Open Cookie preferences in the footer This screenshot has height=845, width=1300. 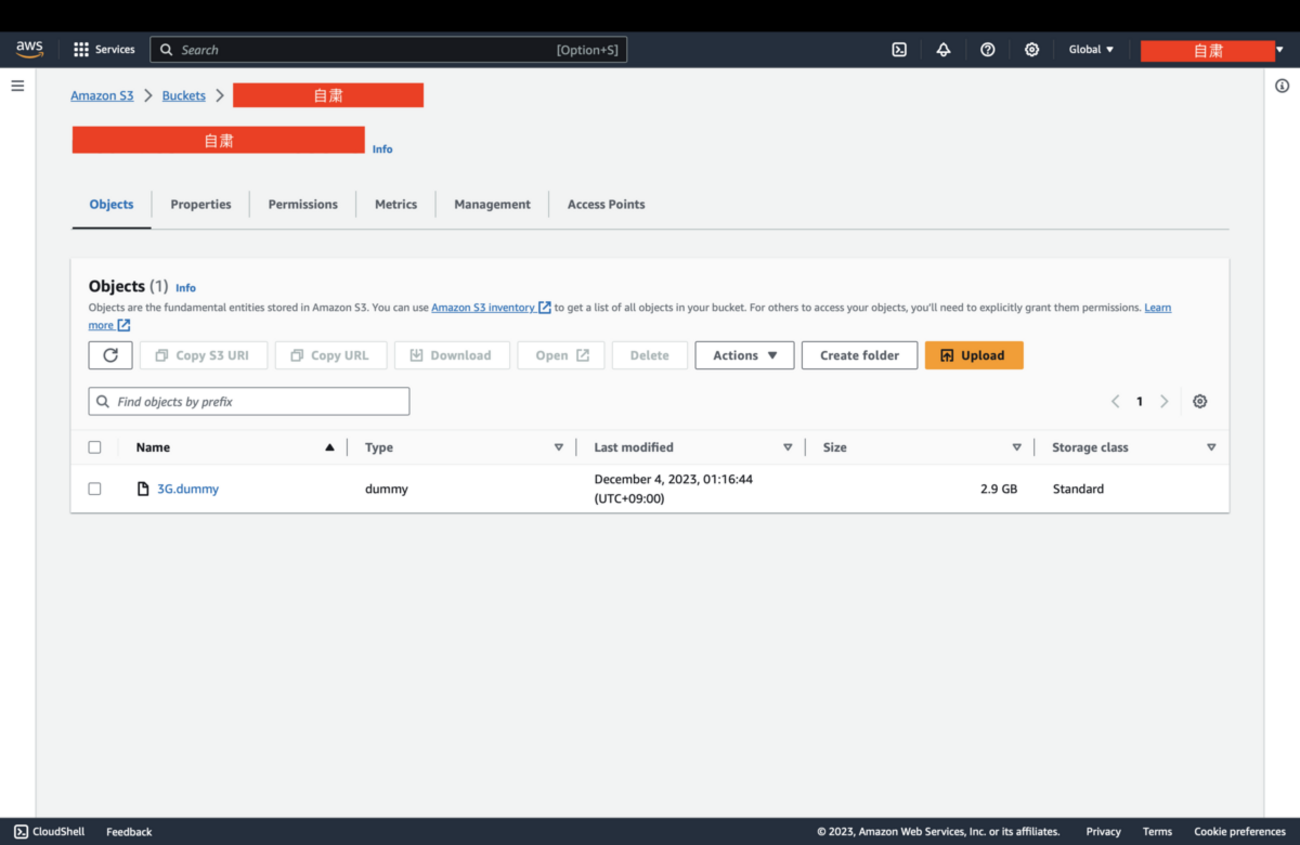[x=1240, y=832]
